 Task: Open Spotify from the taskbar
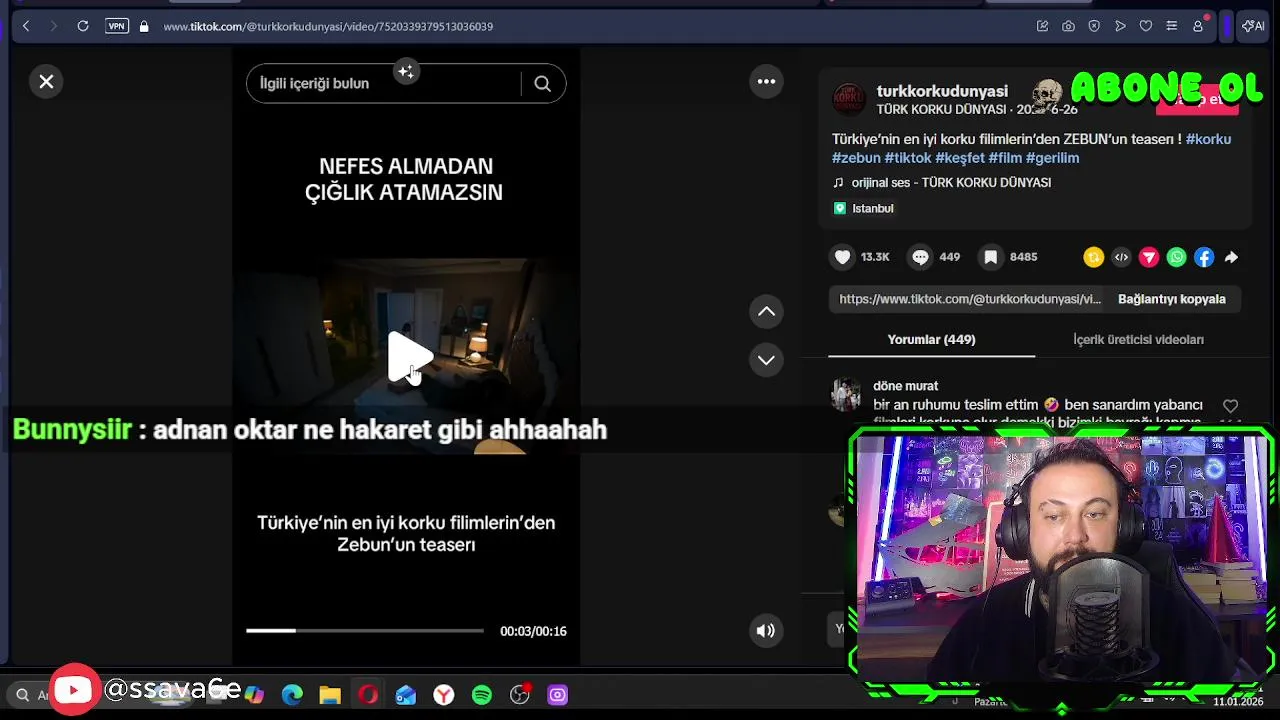point(482,695)
